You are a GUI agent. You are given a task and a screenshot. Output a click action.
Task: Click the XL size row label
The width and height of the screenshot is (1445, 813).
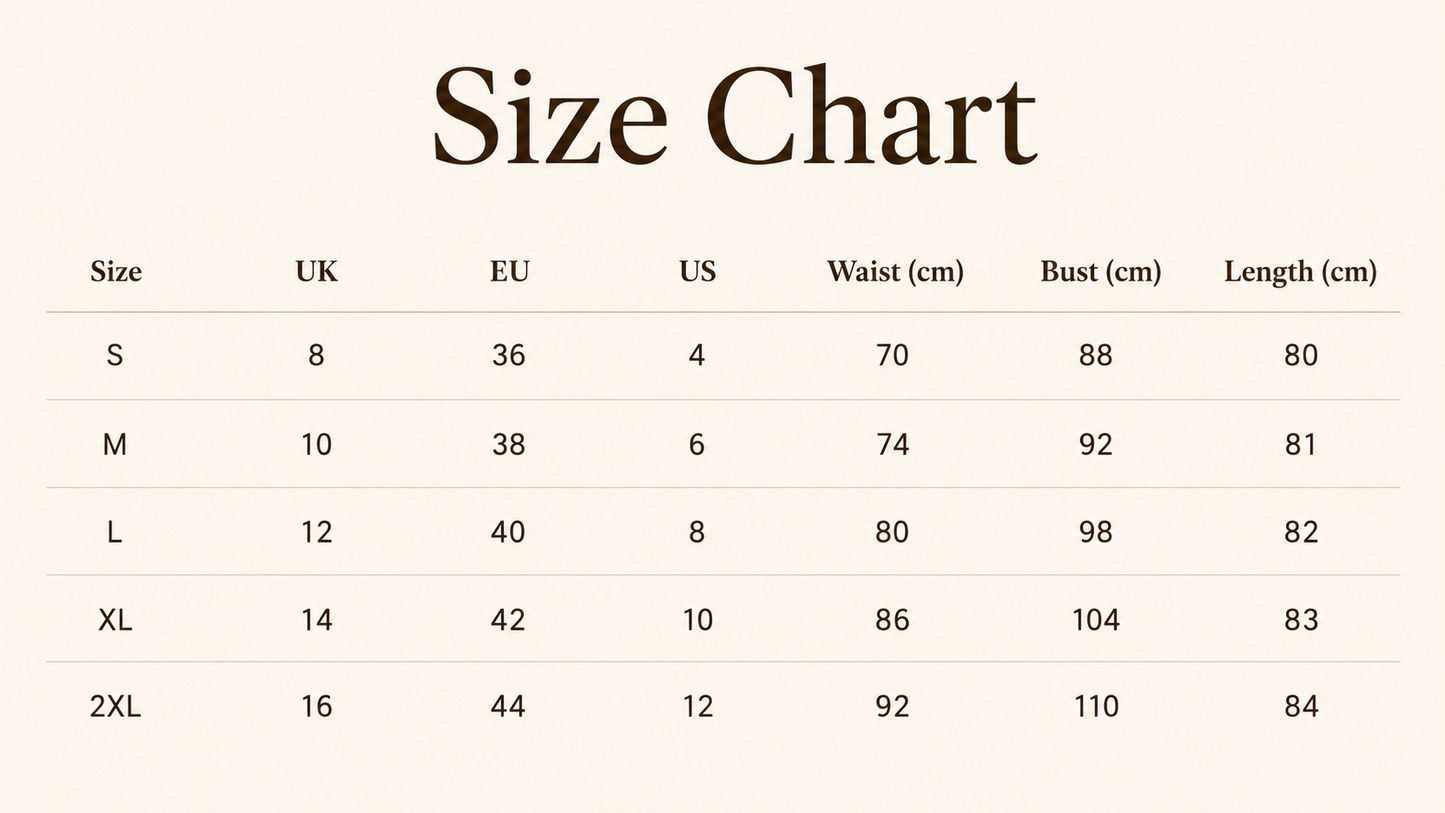tap(116, 620)
